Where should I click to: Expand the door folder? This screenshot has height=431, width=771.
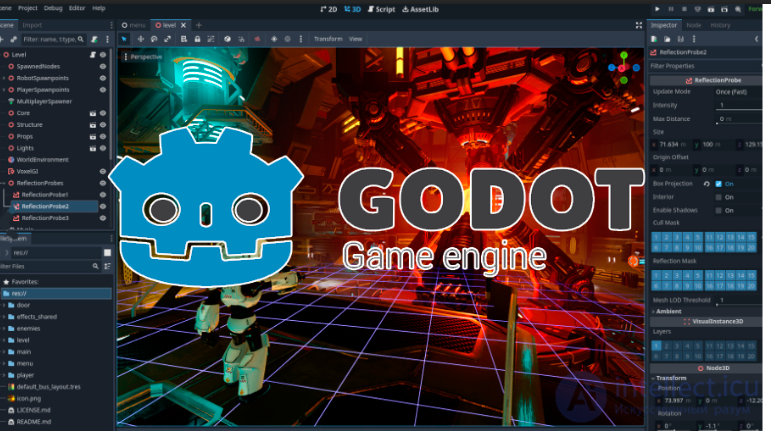(x=4, y=305)
